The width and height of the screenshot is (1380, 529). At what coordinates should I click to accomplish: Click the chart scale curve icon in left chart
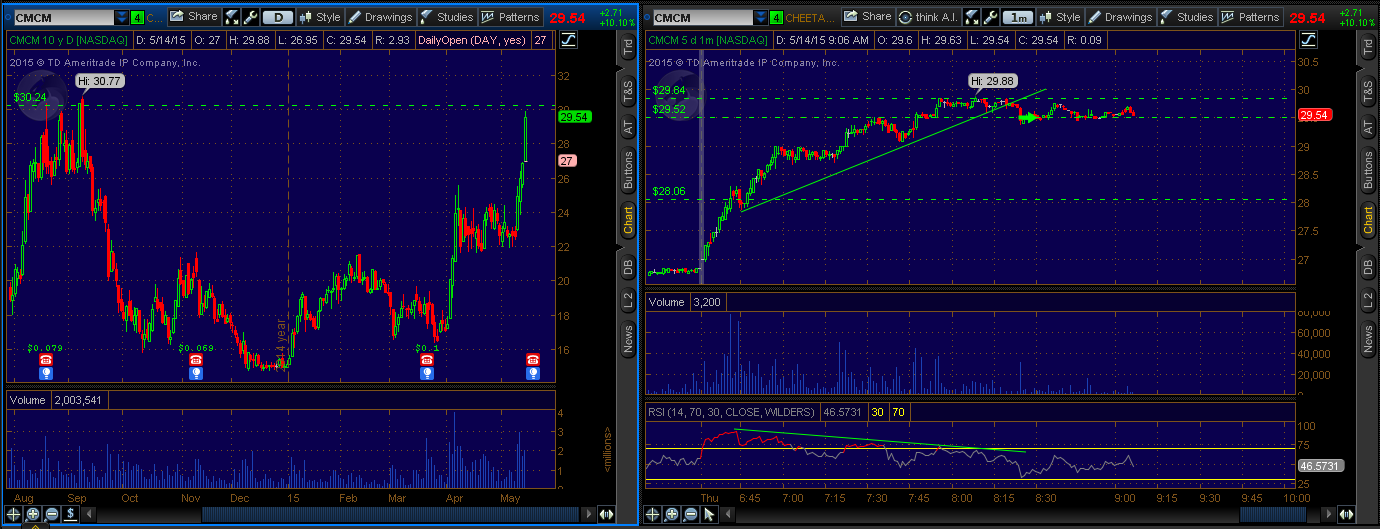click(568, 39)
